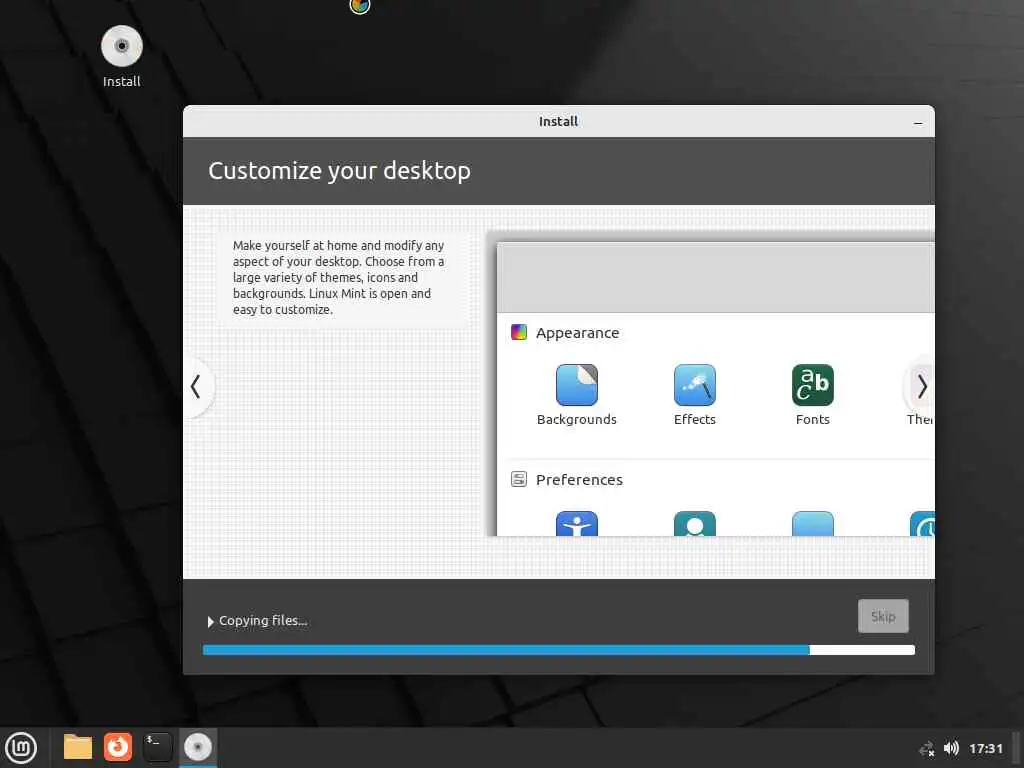
Task: Click the Effects label text
Action: tap(695, 419)
